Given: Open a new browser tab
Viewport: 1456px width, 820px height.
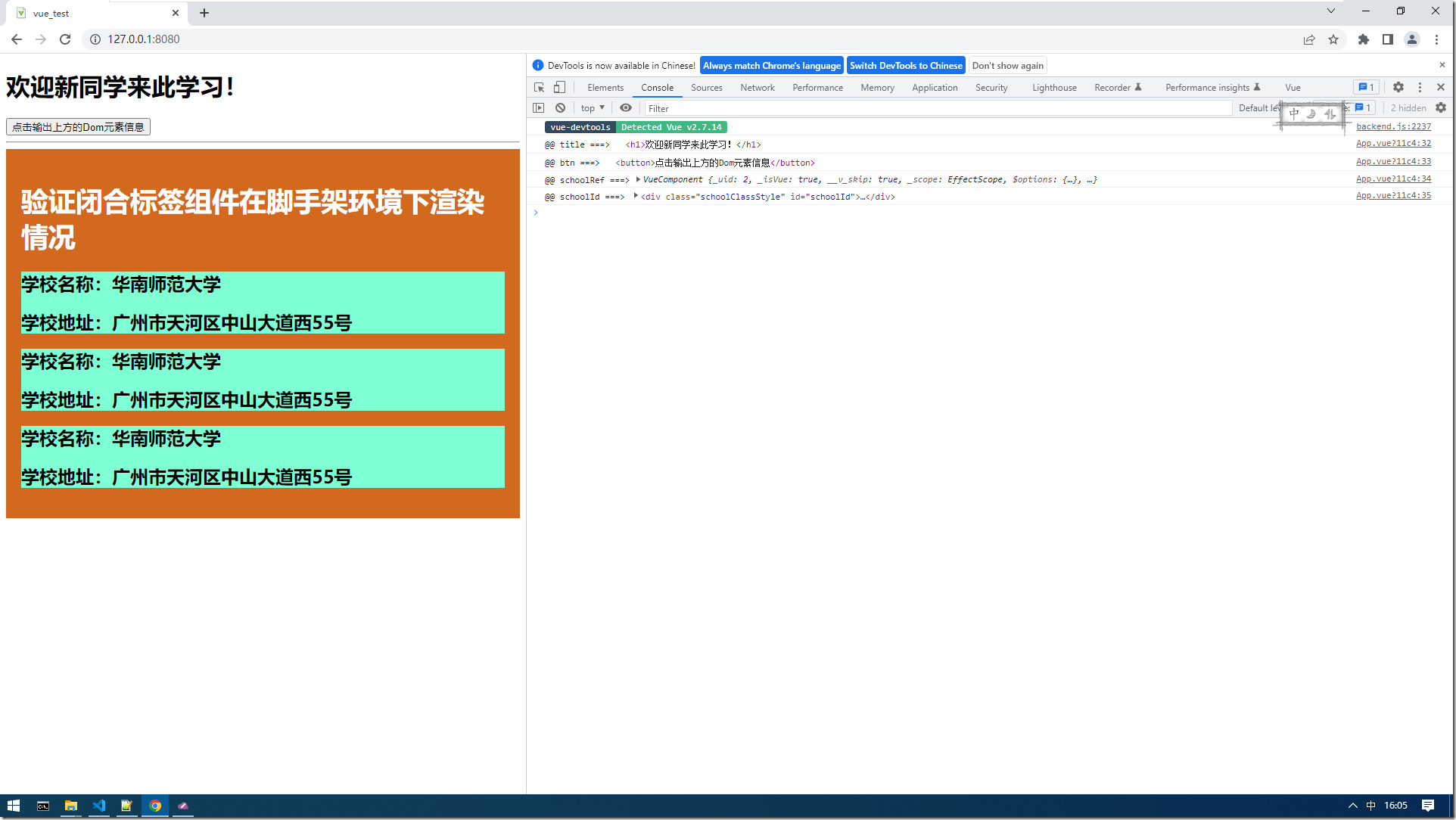Looking at the screenshot, I should coord(204,13).
